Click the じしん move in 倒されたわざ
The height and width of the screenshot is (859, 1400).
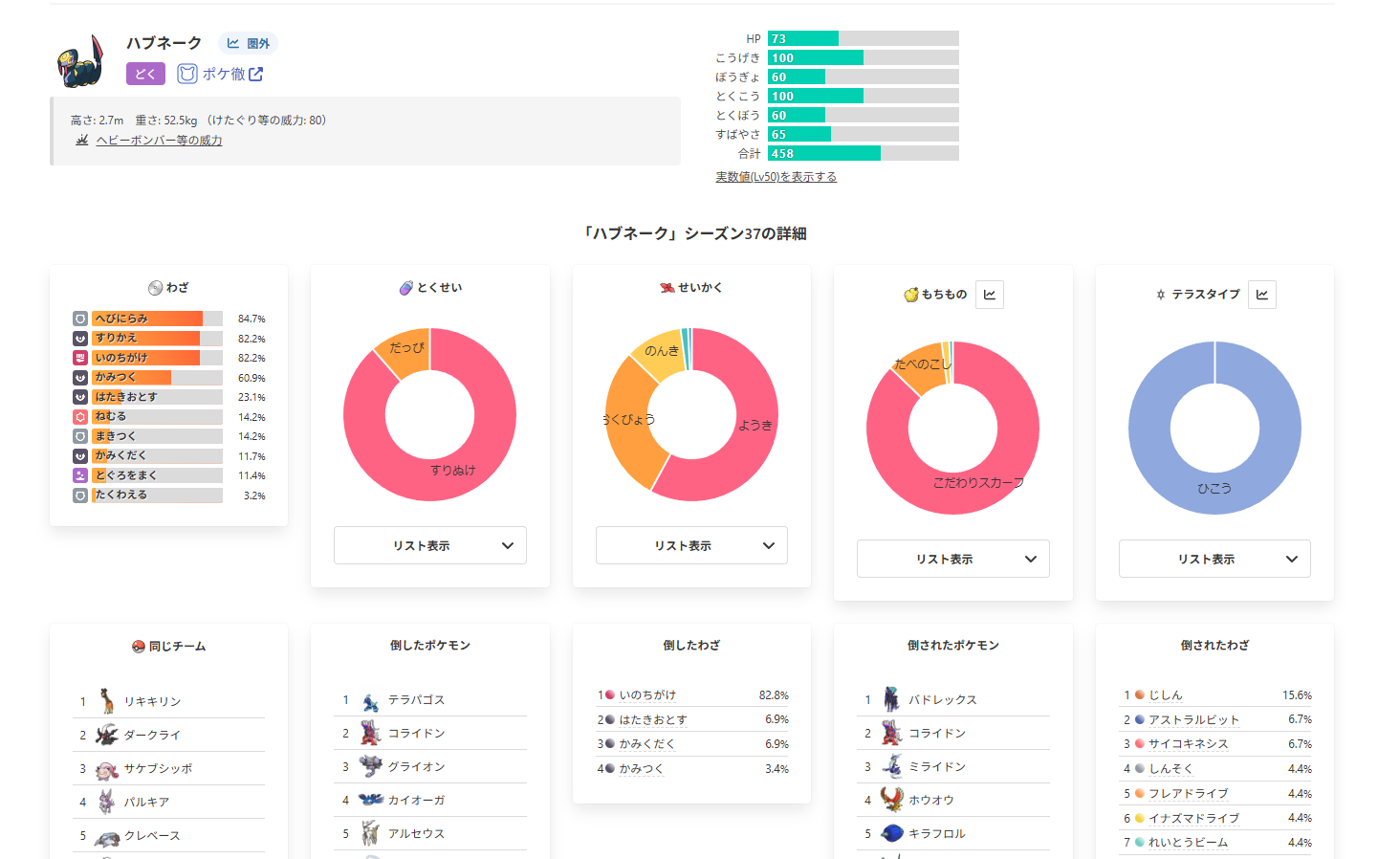pos(1165,695)
